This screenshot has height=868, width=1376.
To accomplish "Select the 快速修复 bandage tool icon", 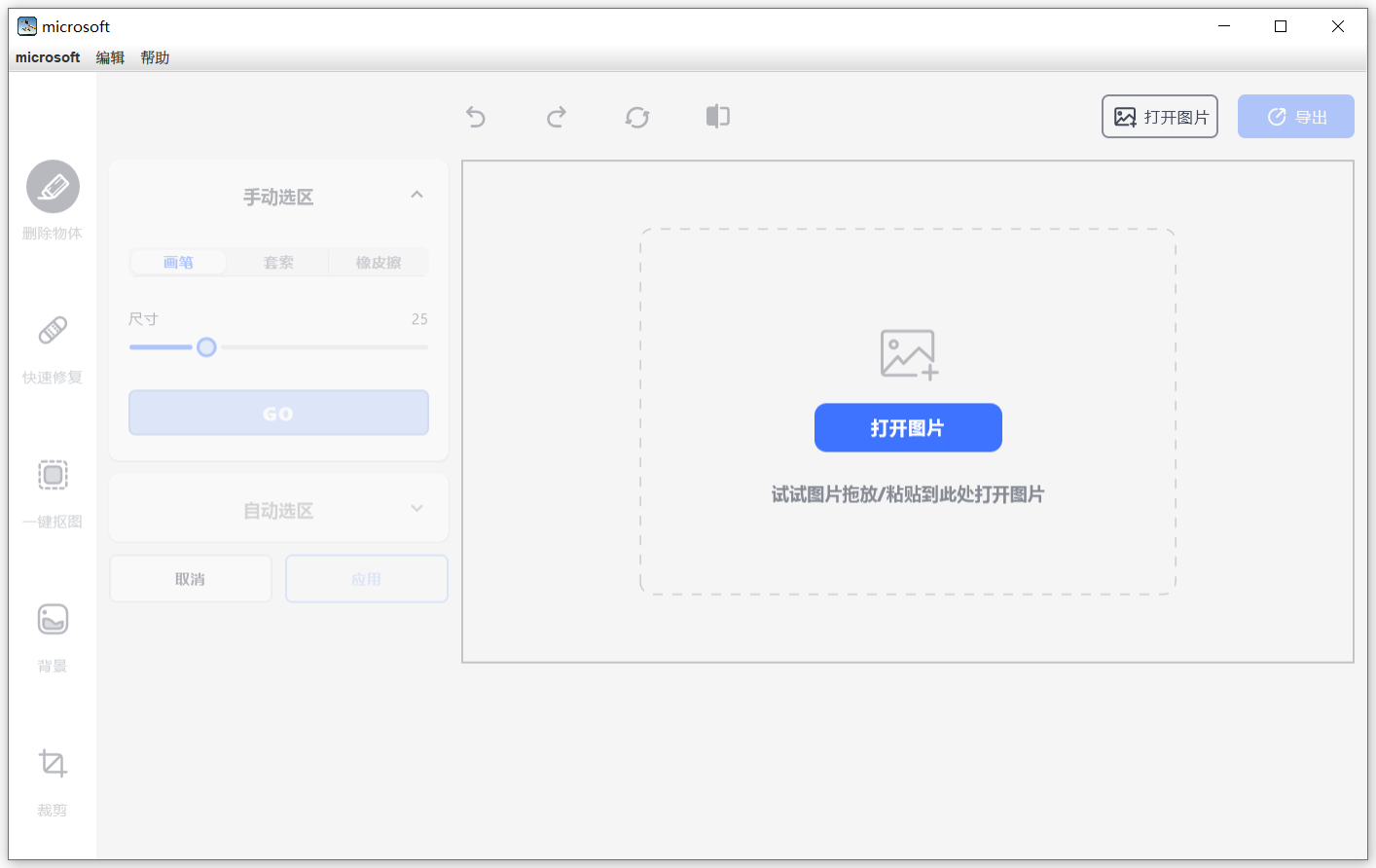I will 53,331.
